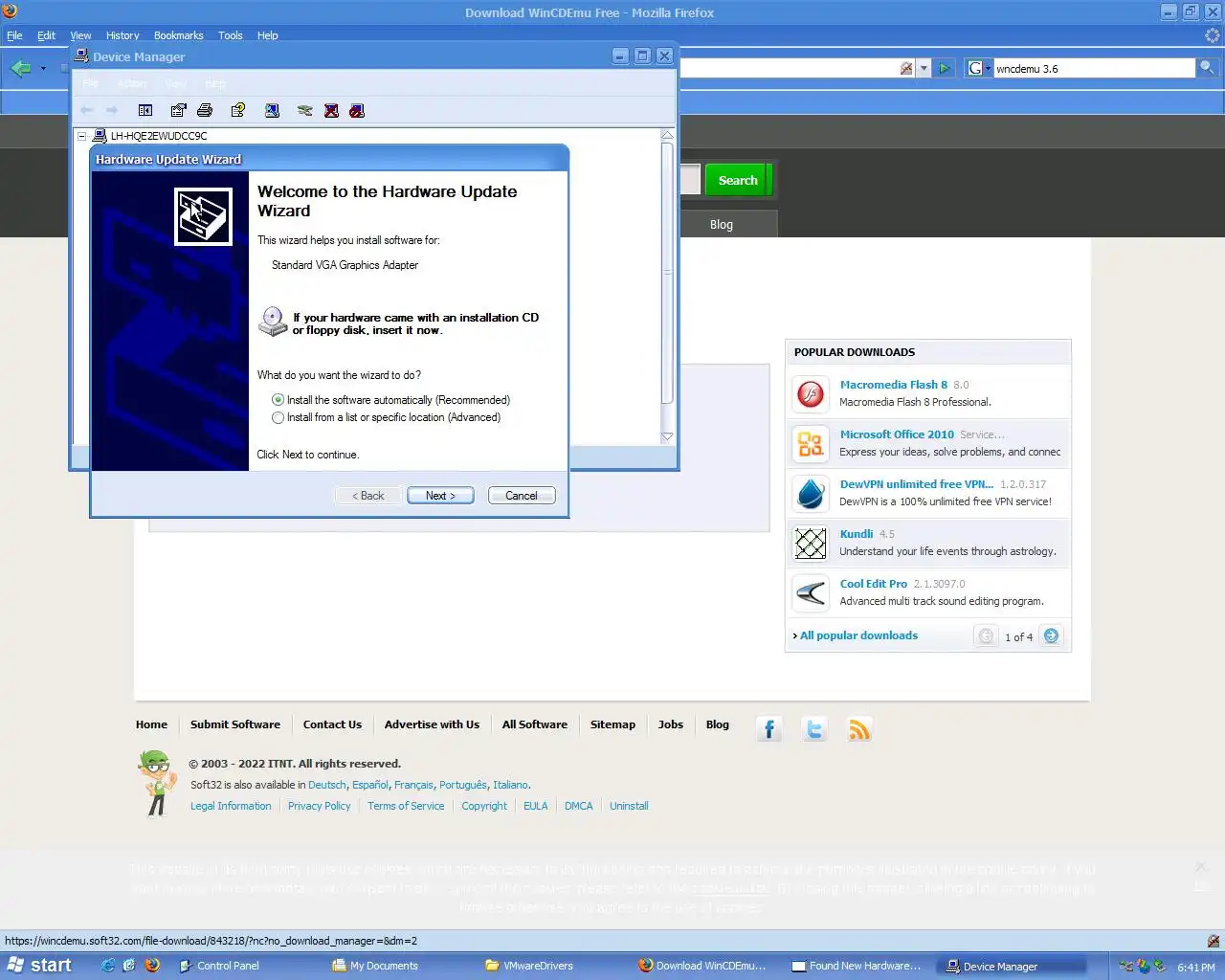Select Install from a list or specific location
1225x980 pixels.
coord(278,417)
